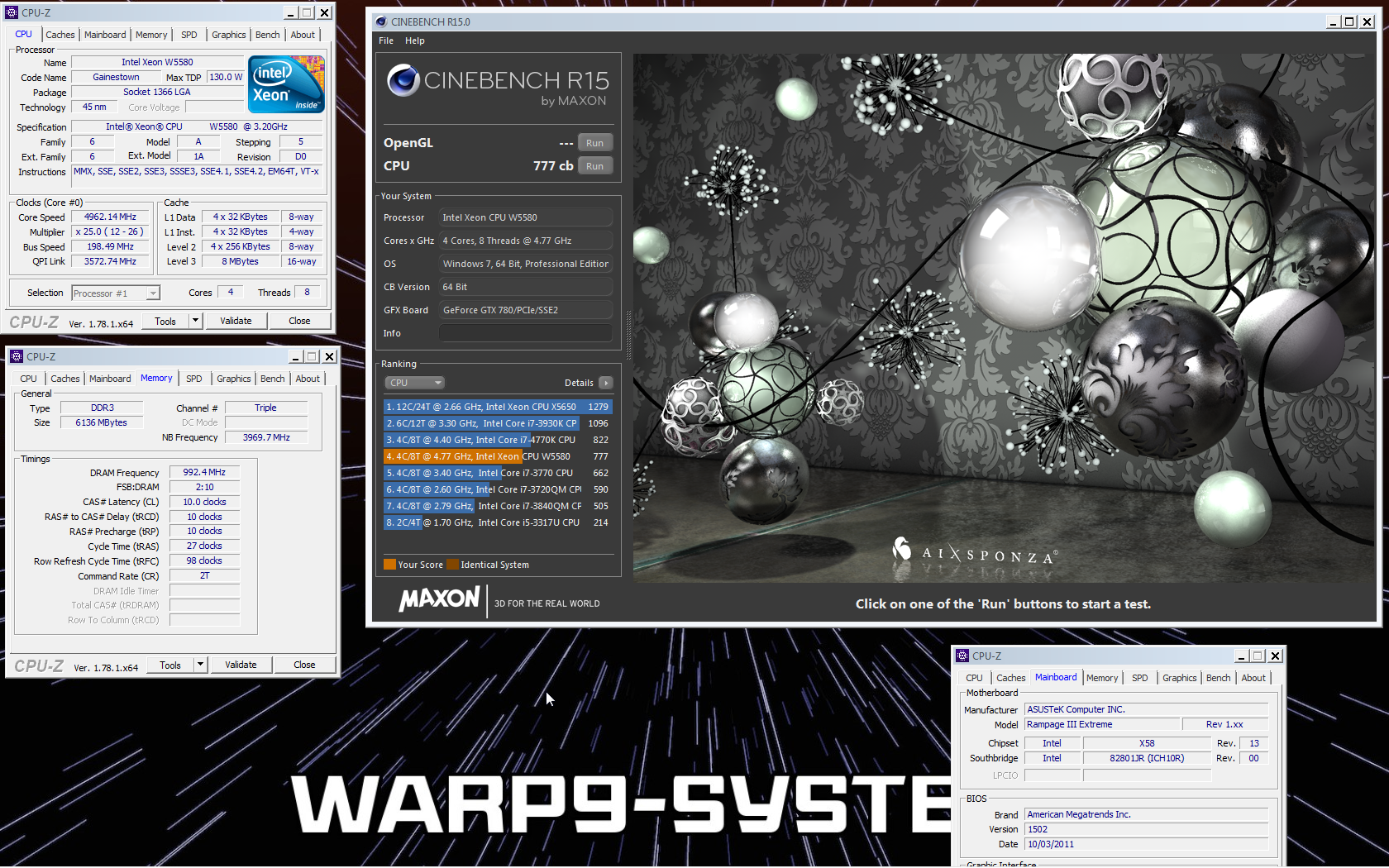Click Tools button in the Memory CPU-Z window
The width and height of the screenshot is (1389, 868).
[x=170, y=665]
